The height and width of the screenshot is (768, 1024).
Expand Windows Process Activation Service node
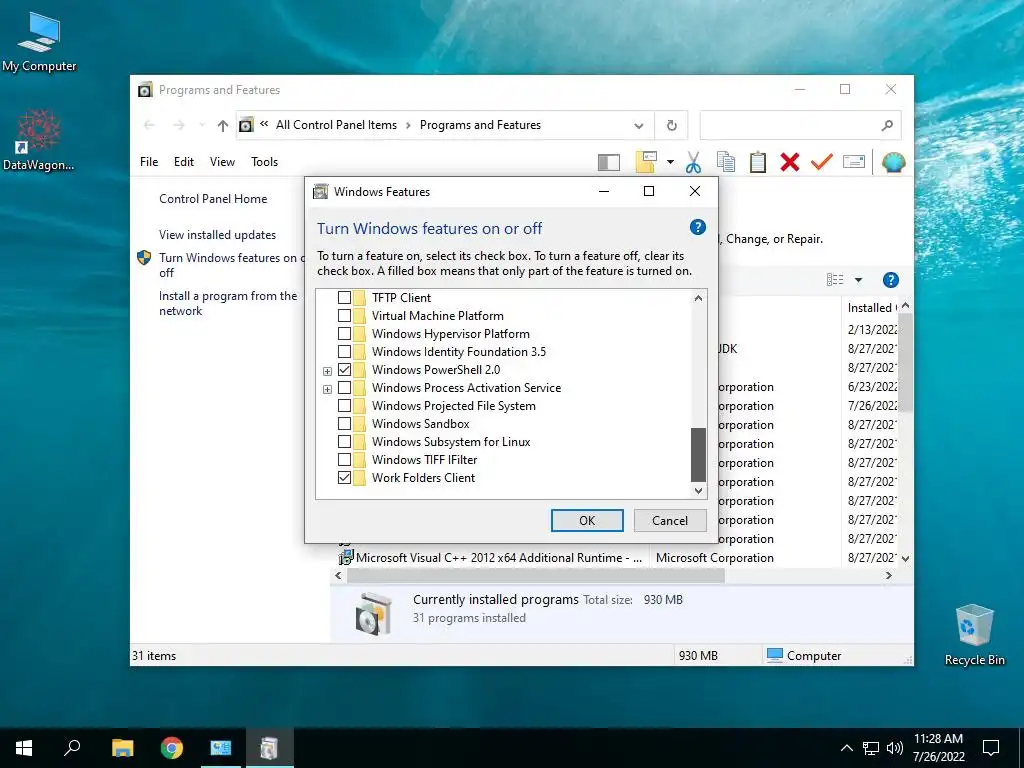click(x=328, y=389)
